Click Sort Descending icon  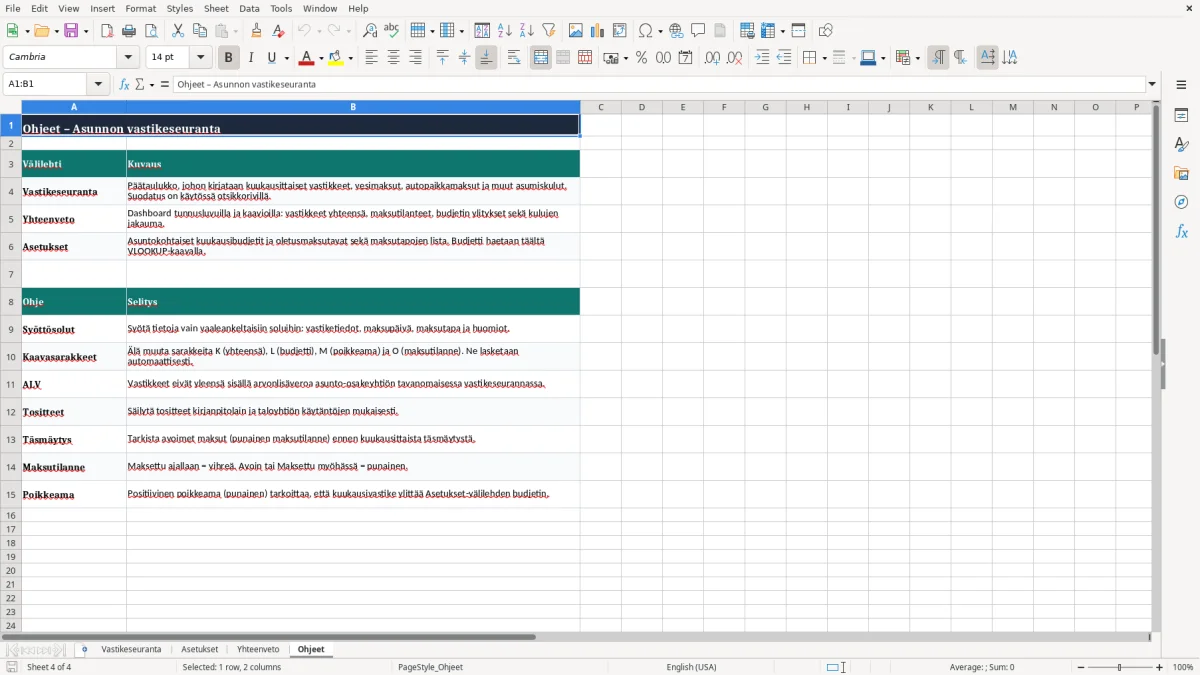click(527, 31)
